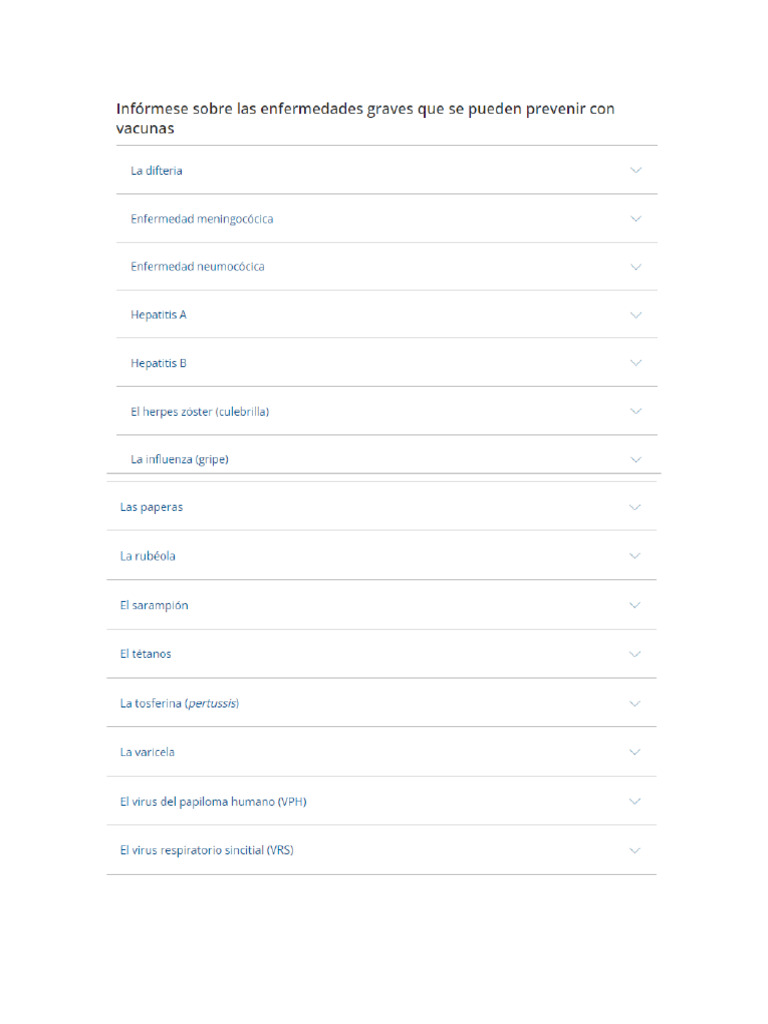Image resolution: width=768 pixels, height=1024 pixels.
Task: Click chevron icon next to herpes zóster
Action: [635, 411]
